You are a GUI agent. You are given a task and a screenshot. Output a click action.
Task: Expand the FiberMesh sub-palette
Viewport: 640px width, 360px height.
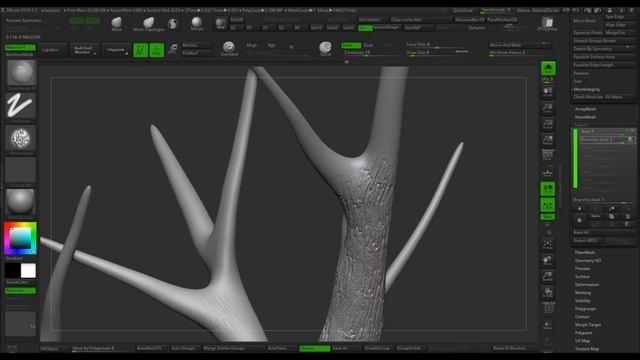click(585, 252)
